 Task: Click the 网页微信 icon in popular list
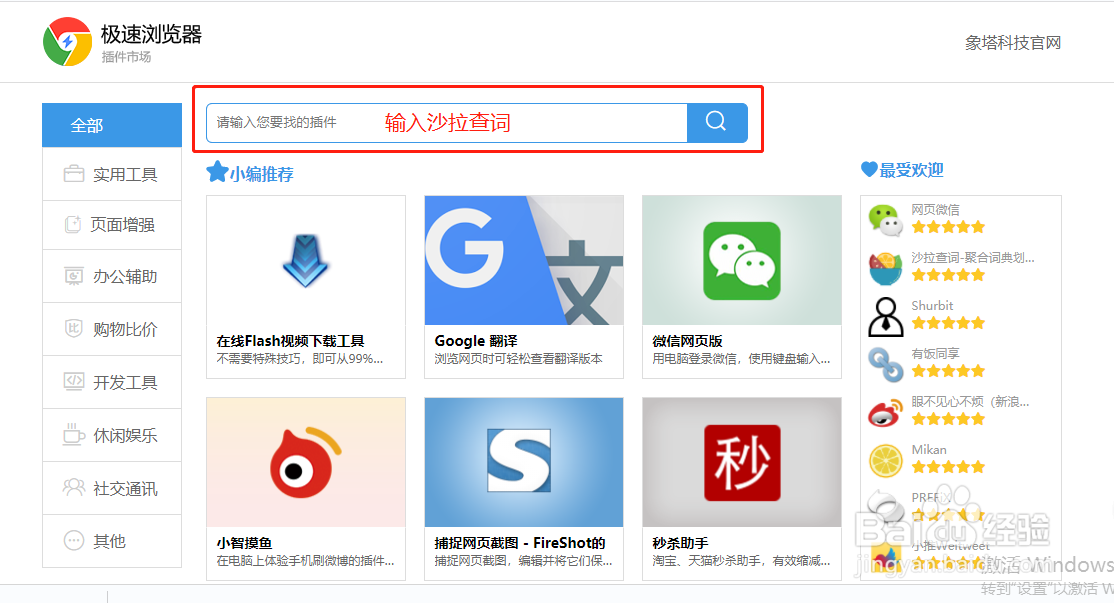pos(885,219)
